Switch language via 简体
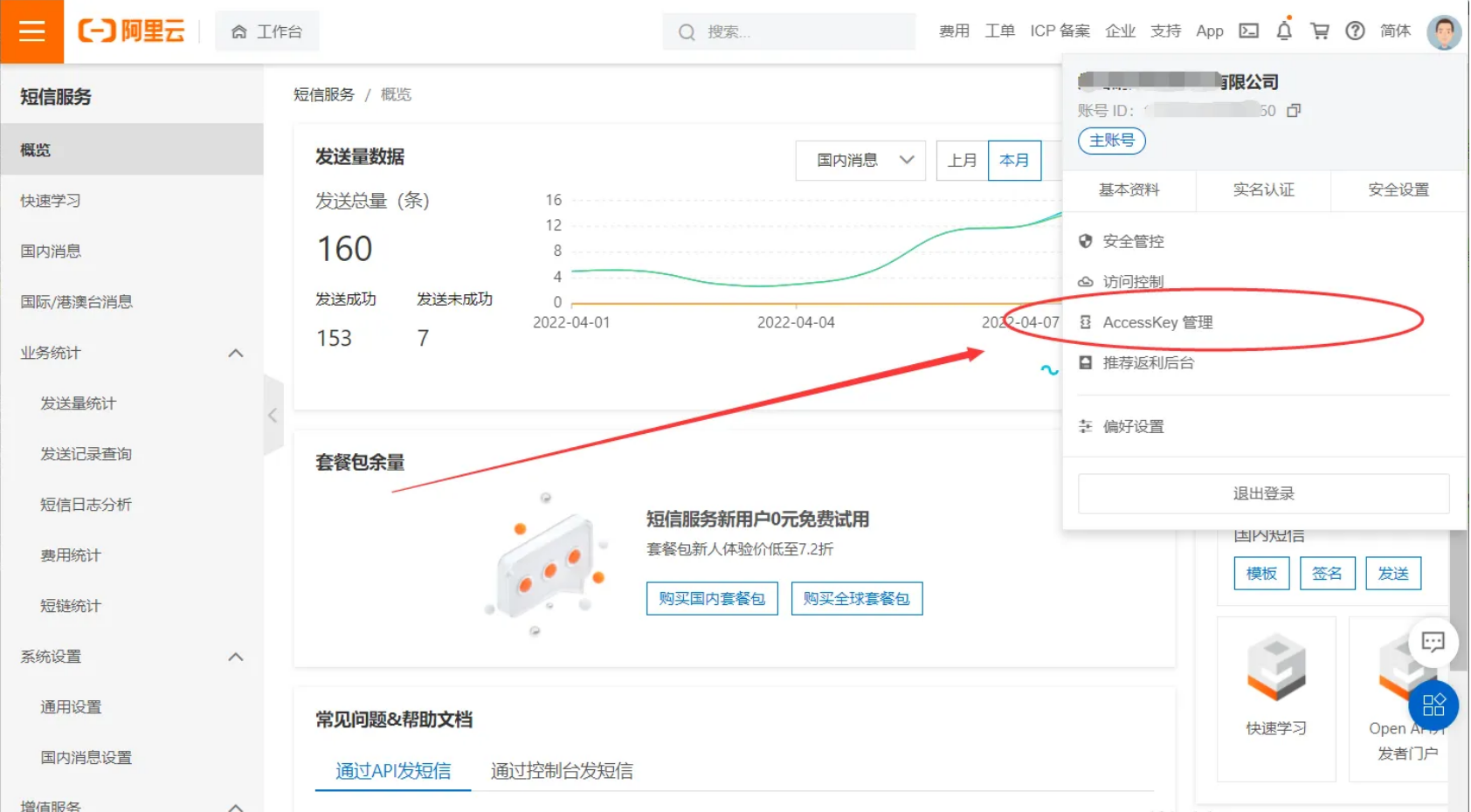Screen dimensions: 1471x812 pyautogui.click(x=1395, y=31)
